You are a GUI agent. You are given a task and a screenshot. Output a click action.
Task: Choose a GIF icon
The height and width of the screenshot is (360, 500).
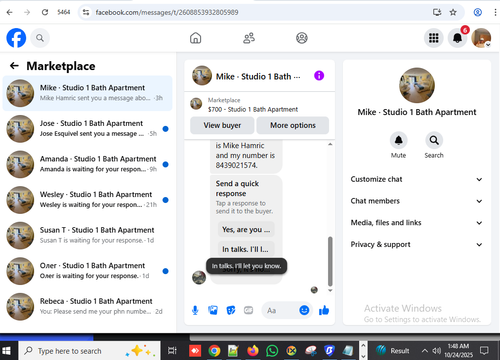(248, 311)
